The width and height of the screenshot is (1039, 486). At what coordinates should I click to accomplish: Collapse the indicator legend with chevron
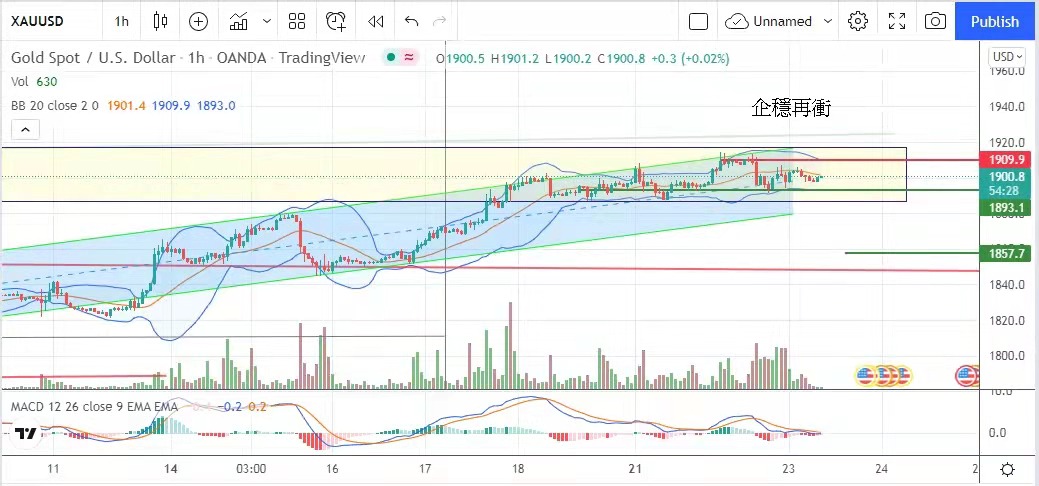pos(25,129)
